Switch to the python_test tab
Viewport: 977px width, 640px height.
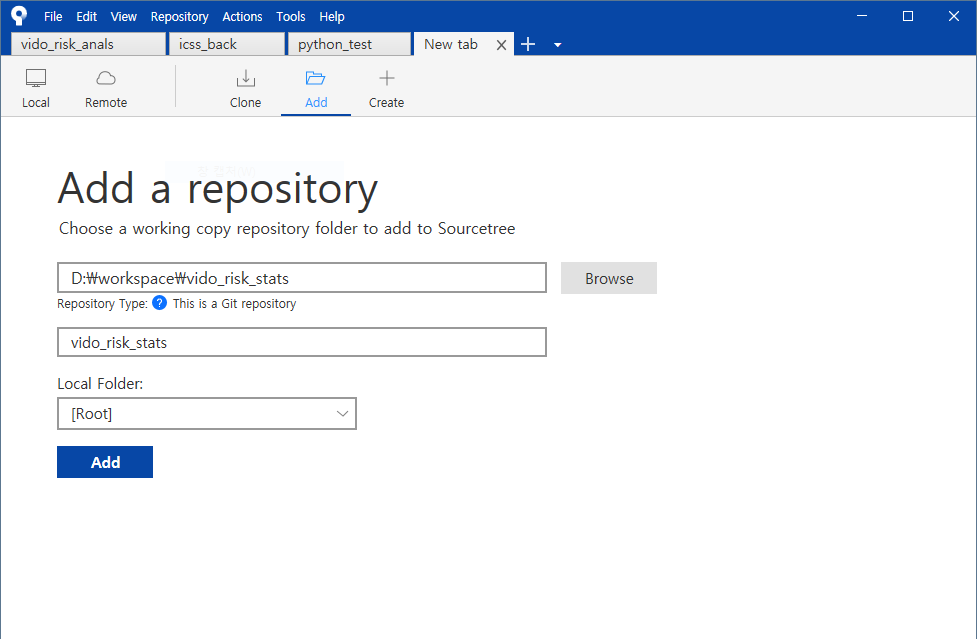pos(349,44)
